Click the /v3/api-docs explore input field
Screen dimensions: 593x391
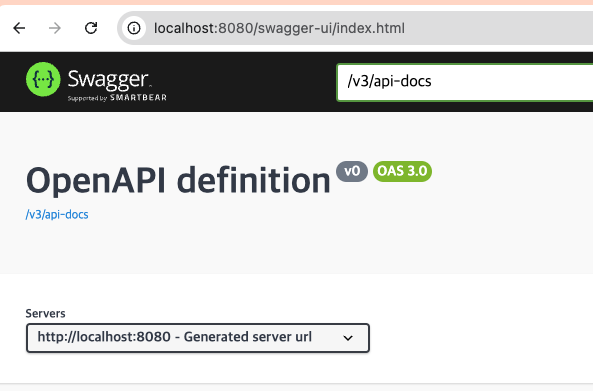pos(465,82)
